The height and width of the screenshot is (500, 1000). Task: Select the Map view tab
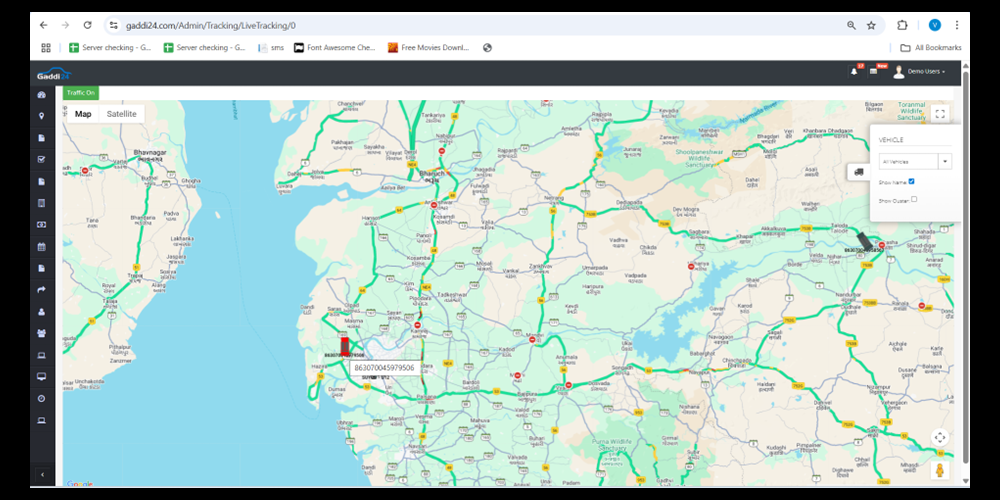pyautogui.click(x=83, y=114)
